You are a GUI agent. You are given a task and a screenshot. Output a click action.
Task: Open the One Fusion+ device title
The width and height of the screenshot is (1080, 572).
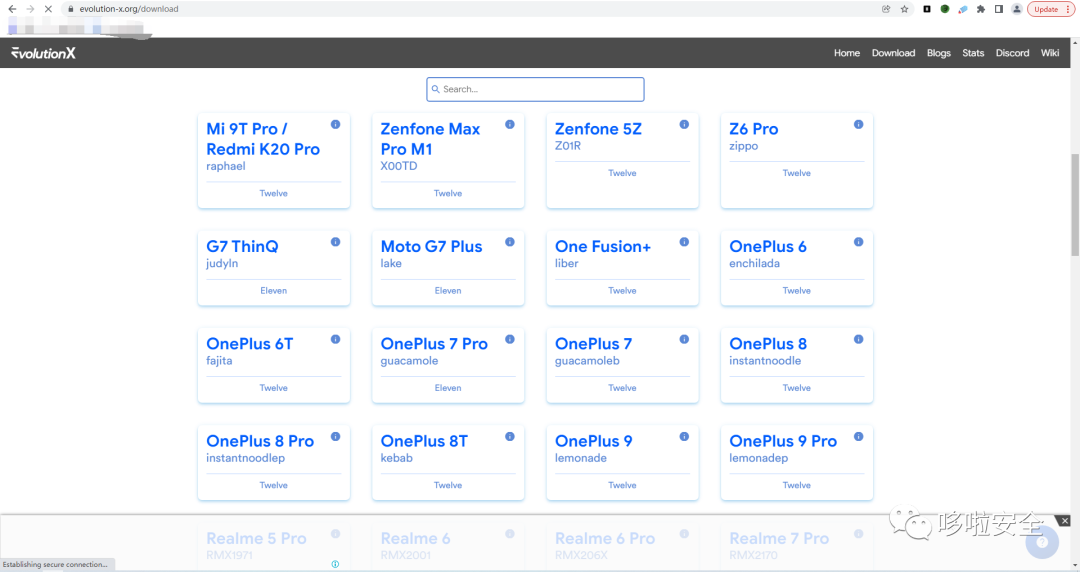click(603, 247)
